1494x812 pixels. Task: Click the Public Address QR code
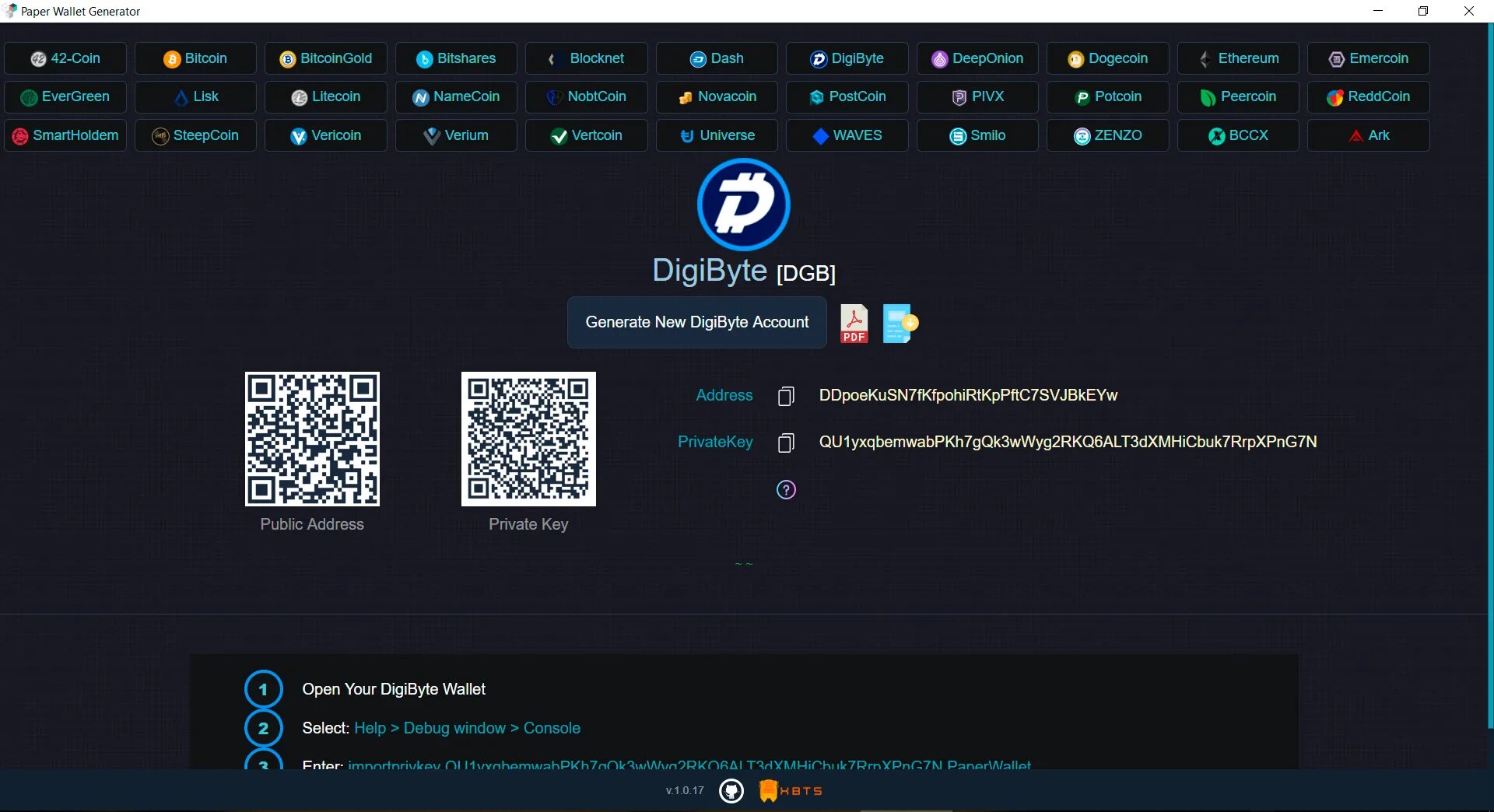[x=312, y=439]
